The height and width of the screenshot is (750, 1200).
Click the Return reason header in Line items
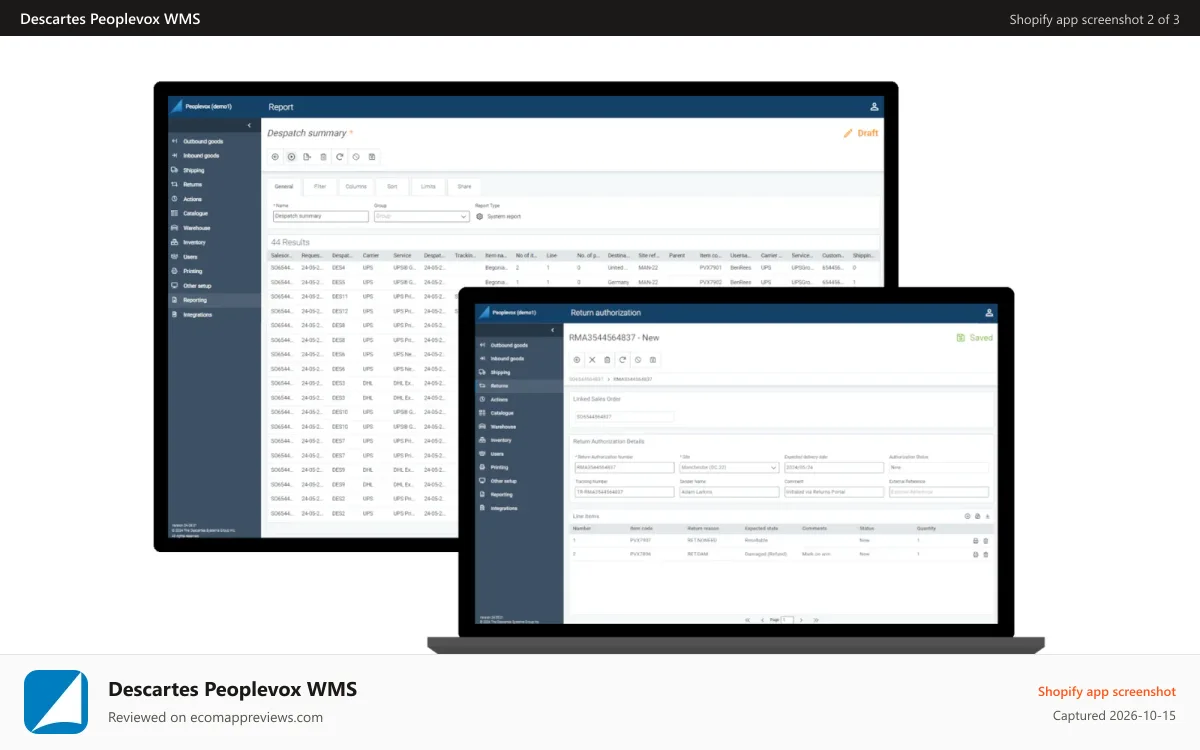coord(703,528)
